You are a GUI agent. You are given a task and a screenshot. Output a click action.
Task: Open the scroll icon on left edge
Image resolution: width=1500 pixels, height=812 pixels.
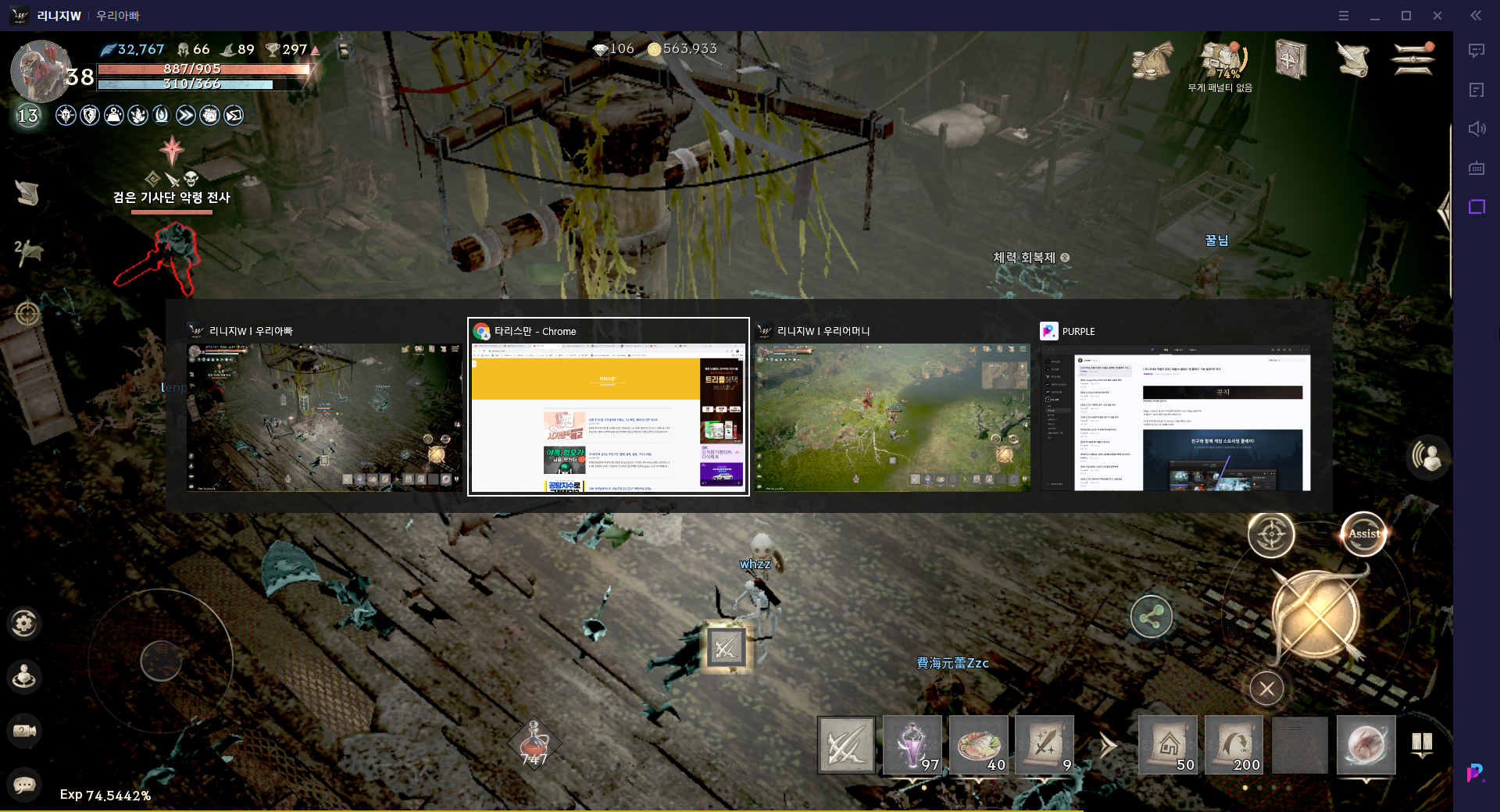pos(27,193)
